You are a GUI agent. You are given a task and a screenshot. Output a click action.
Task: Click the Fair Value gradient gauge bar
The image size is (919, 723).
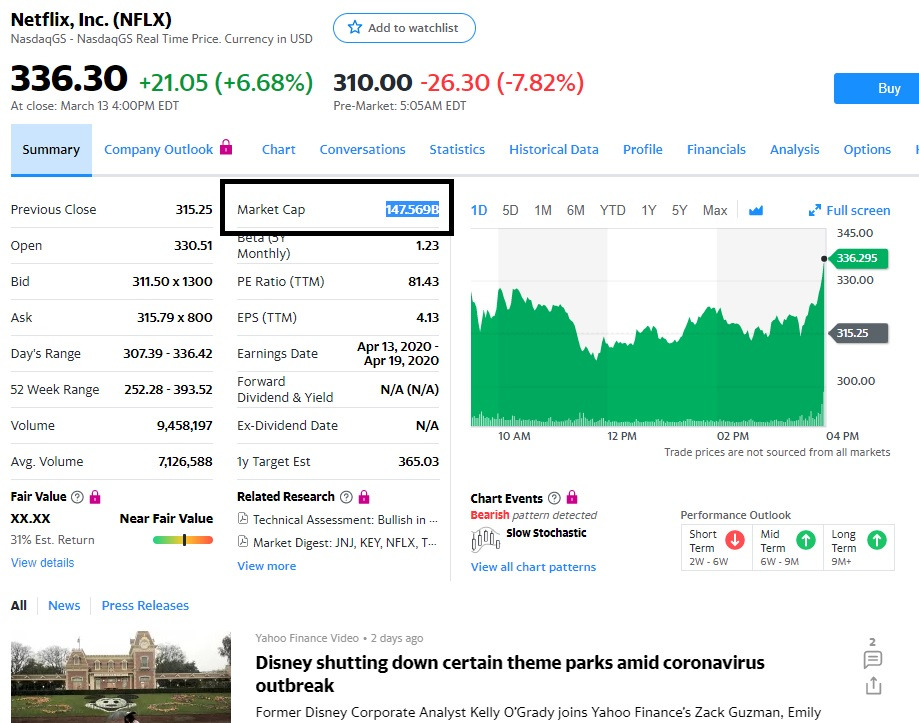click(183, 540)
